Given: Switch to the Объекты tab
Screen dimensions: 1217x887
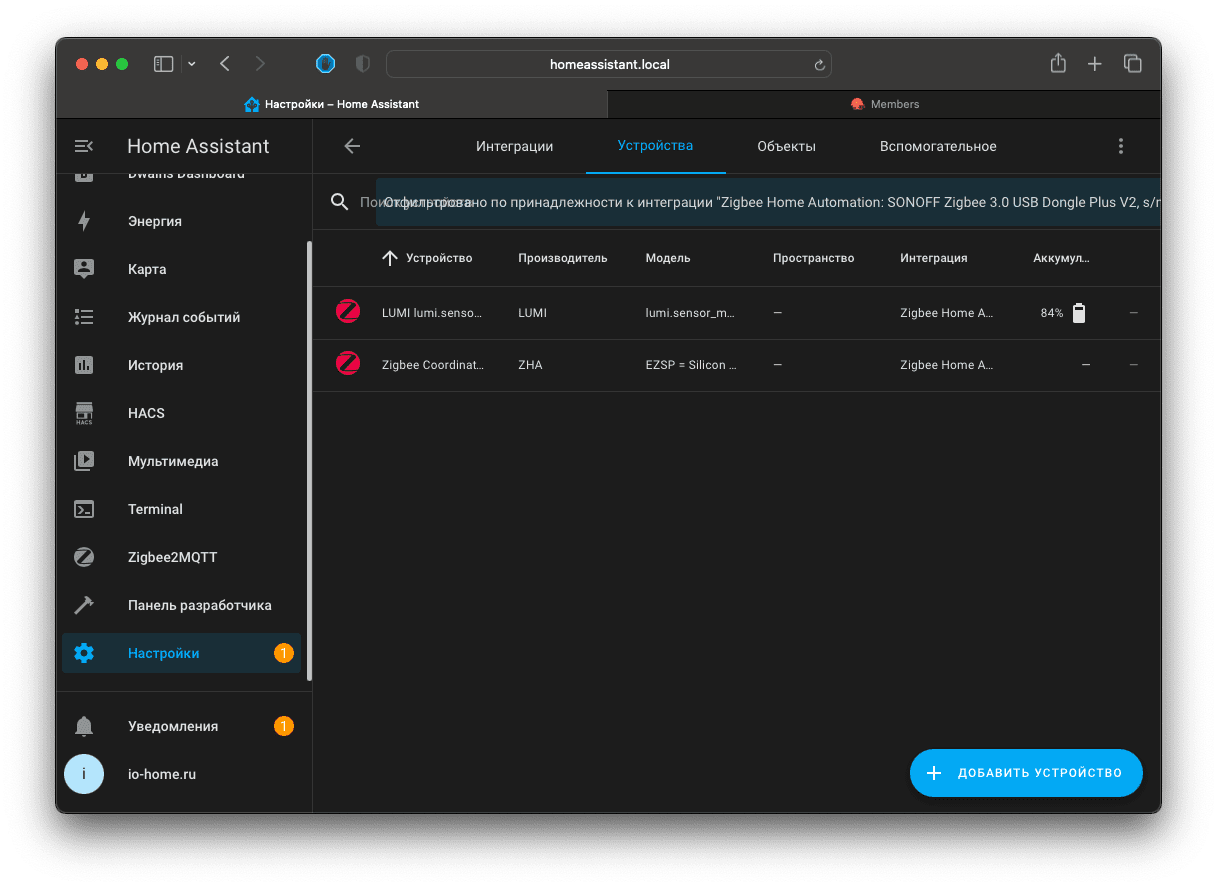Looking at the screenshot, I should click(x=786, y=146).
